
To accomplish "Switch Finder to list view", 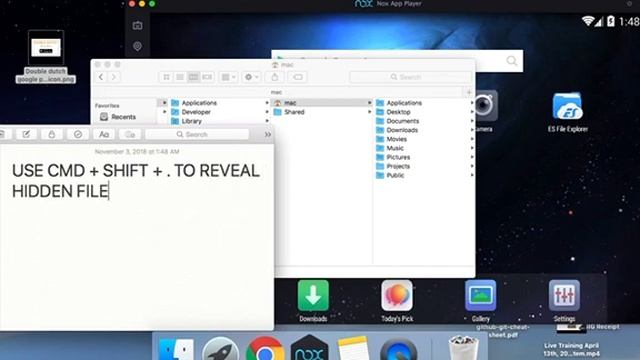I will click(x=180, y=77).
